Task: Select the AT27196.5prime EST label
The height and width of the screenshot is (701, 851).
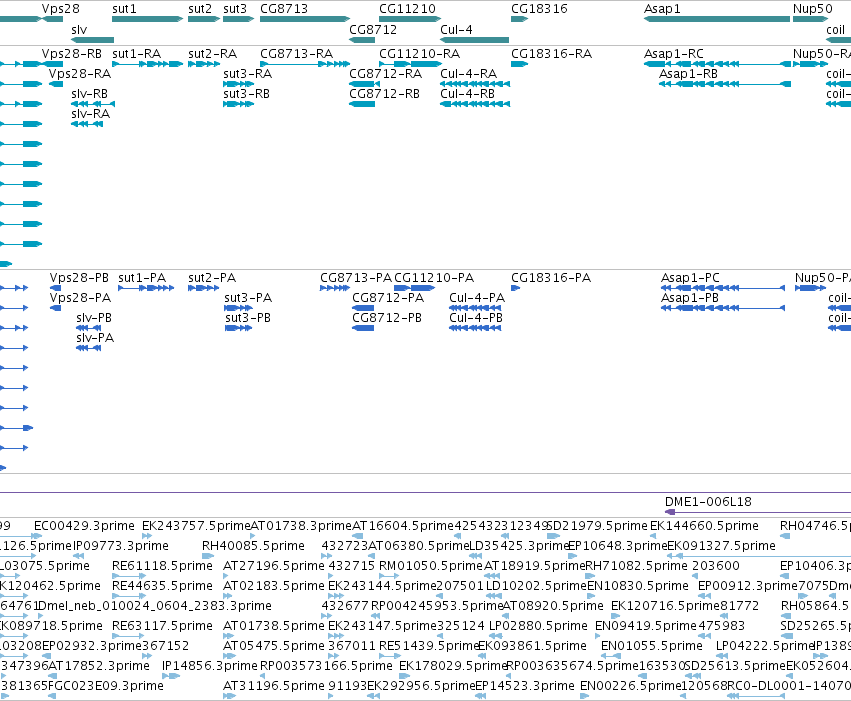Action: [274, 566]
